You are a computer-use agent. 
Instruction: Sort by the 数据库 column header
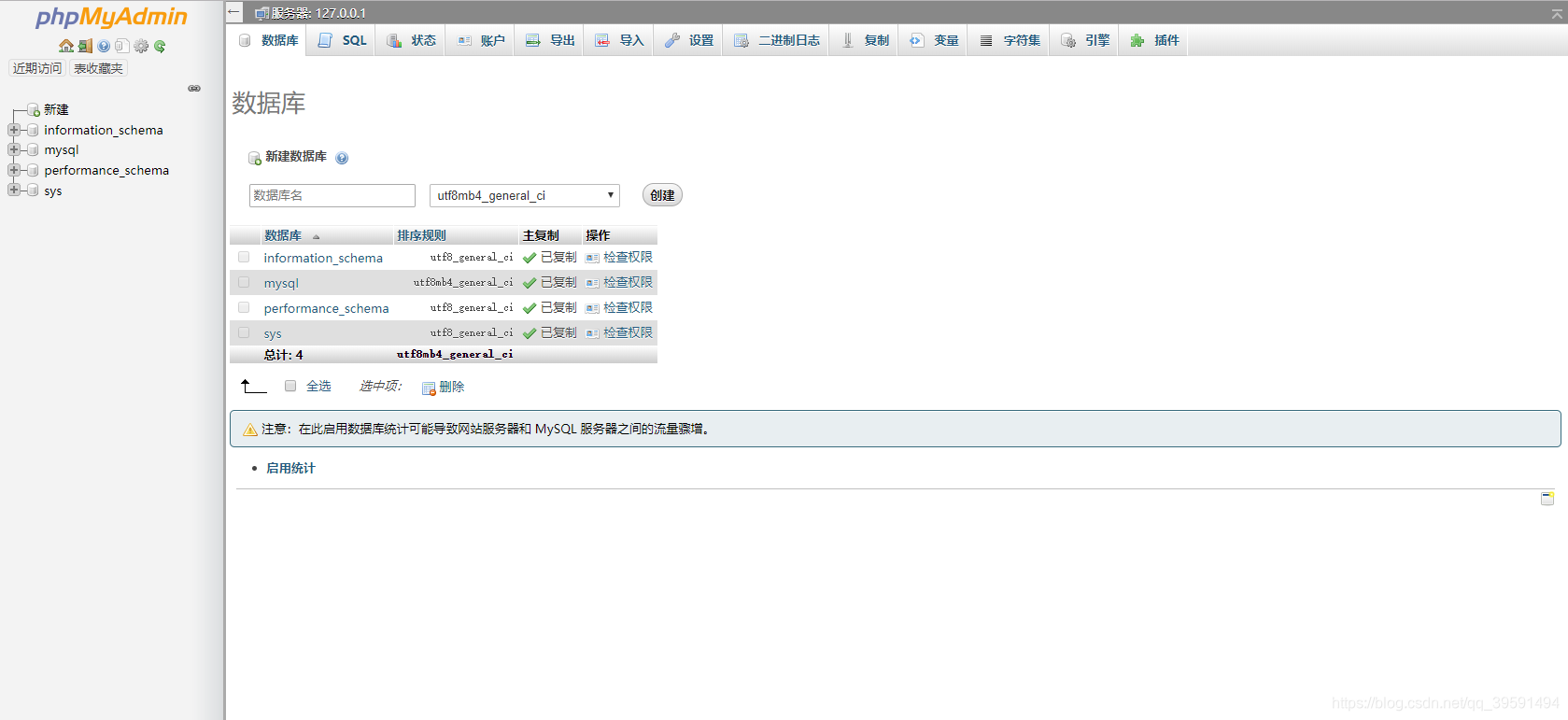283,235
